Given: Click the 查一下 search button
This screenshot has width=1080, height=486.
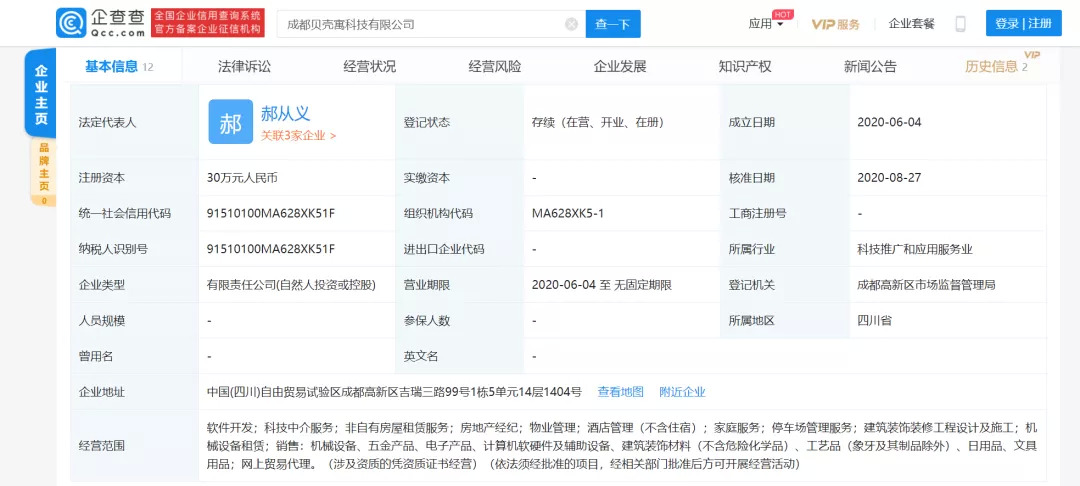Looking at the screenshot, I should [x=613, y=24].
